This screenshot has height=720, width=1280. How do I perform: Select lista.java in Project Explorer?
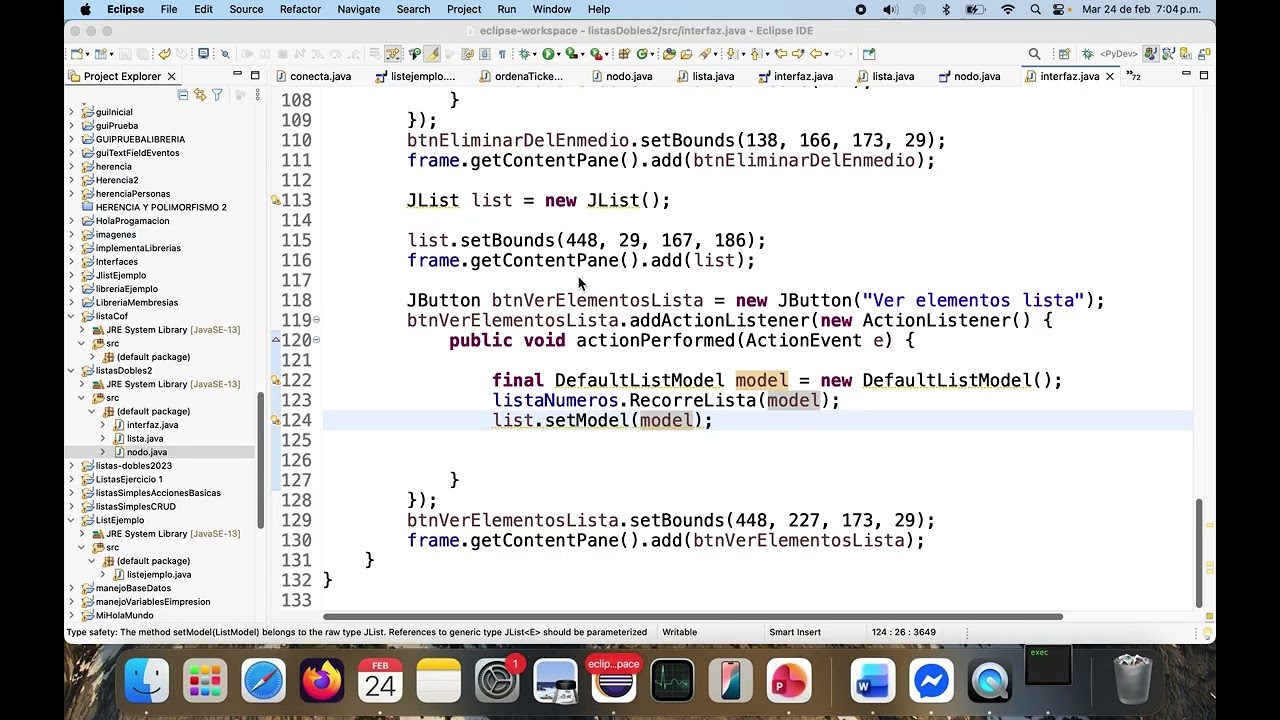click(145, 438)
